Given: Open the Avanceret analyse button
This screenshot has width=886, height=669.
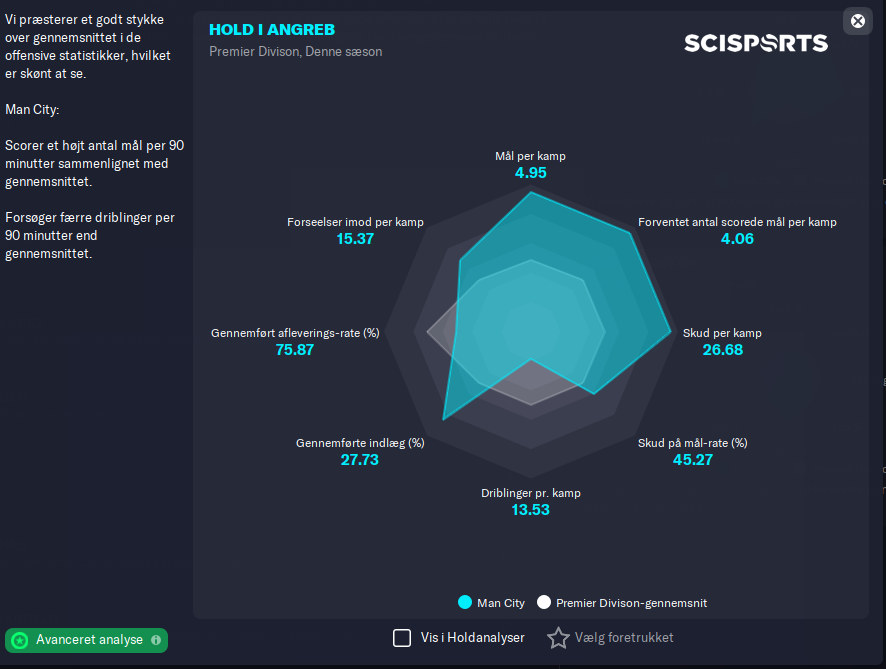Looking at the screenshot, I should click(x=89, y=640).
